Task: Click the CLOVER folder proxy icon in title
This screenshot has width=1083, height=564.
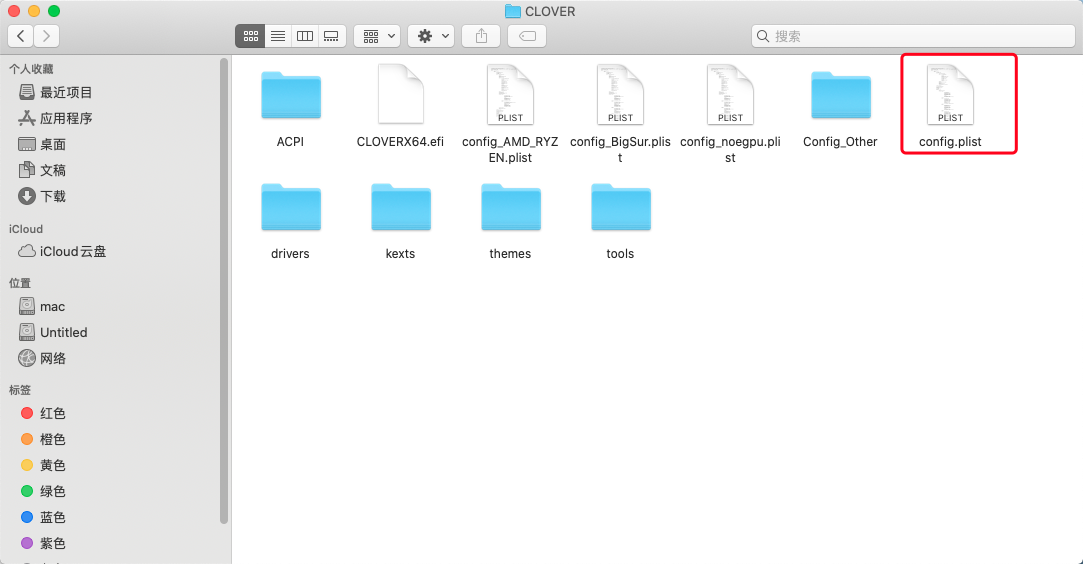Action: point(512,11)
